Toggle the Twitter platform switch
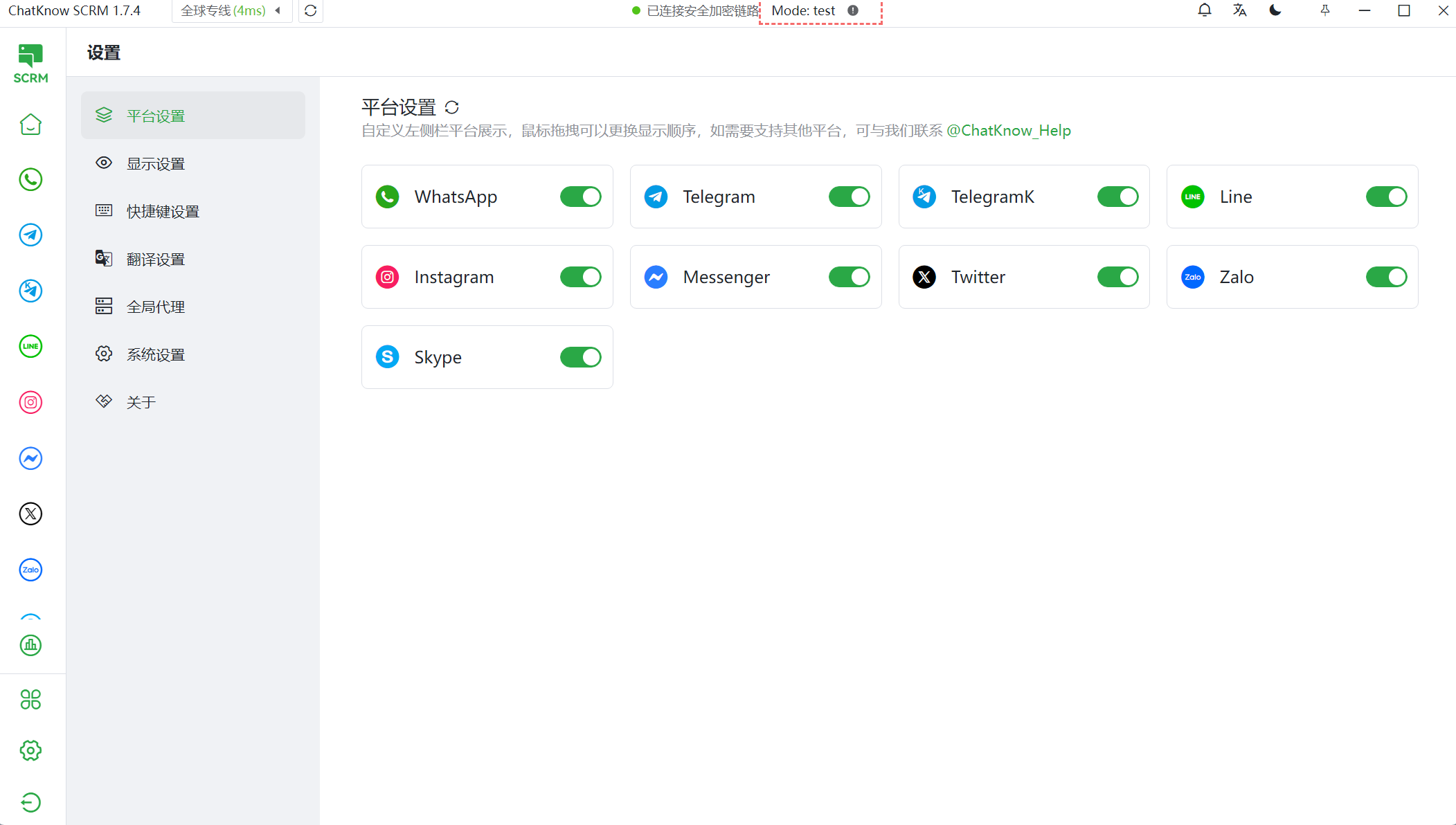 coord(1117,277)
